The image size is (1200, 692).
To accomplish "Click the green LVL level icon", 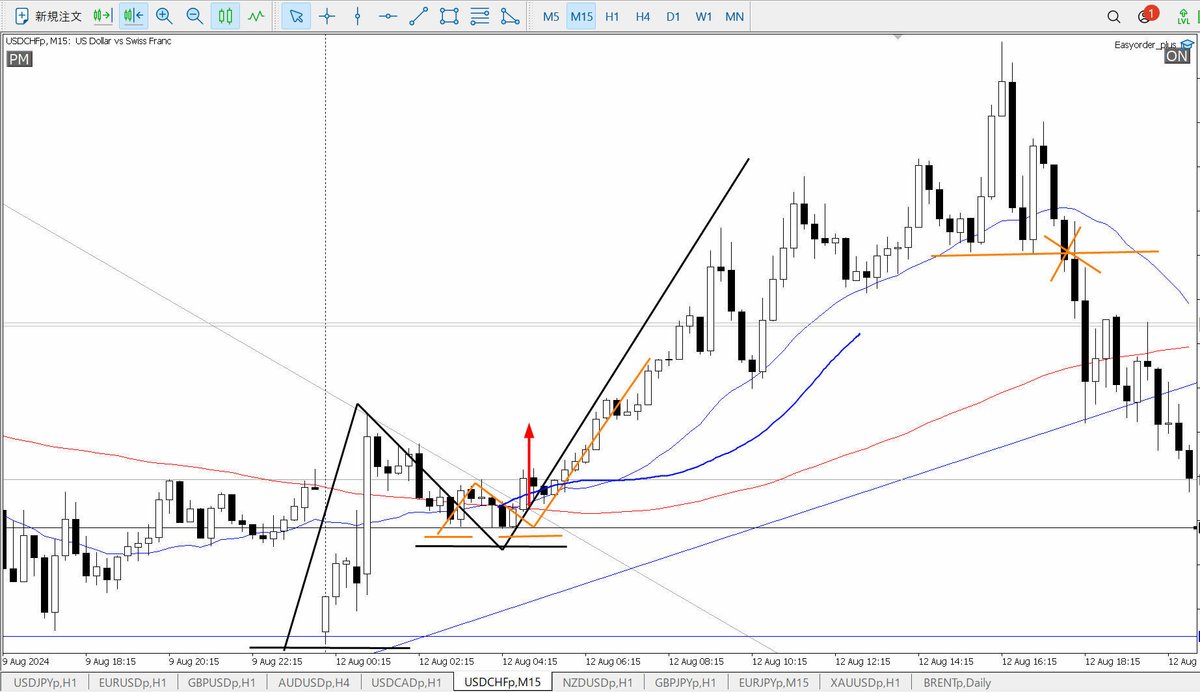I will pyautogui.click(x=1184, y=16).
